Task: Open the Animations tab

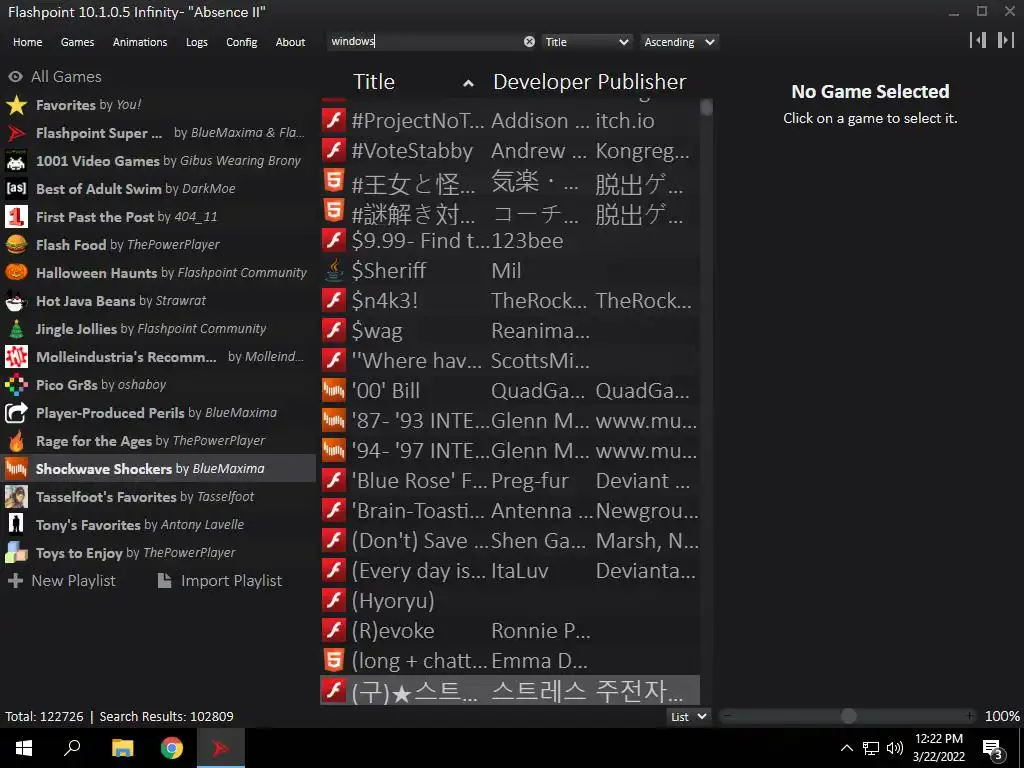Action: click(140, 42)
